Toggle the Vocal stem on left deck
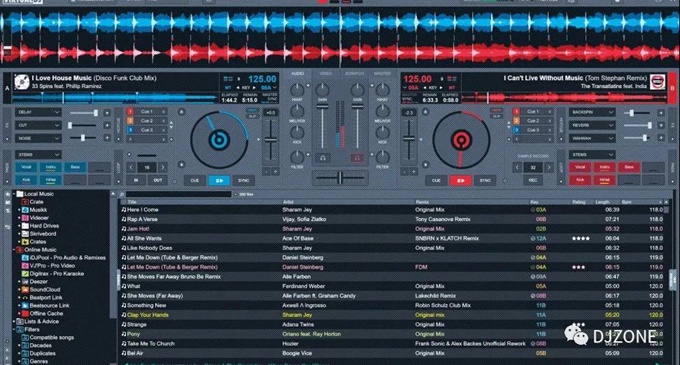The width and height of the screenshot is (680, 365). (x=26, y=167)
